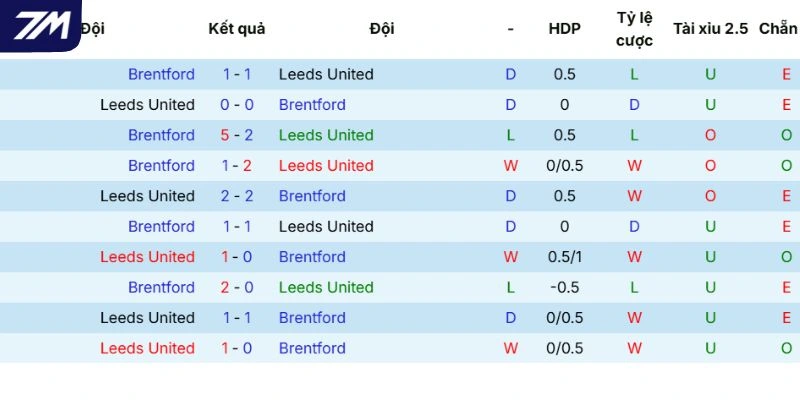This screenshot has height=400, width=800.
Task: Click green Leeds United in 2-0 row
Action: [x=326, y=287]
